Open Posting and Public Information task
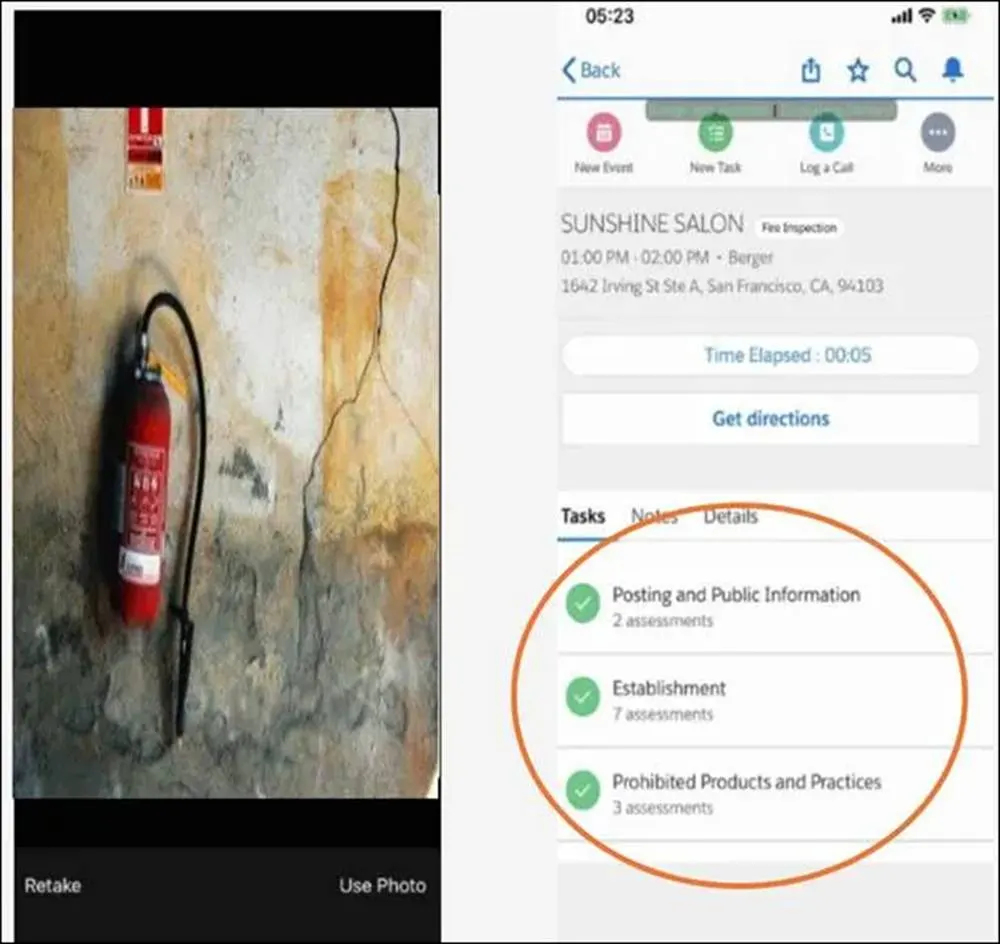This screenshot has height=944, width=1000. pos(775,605)
